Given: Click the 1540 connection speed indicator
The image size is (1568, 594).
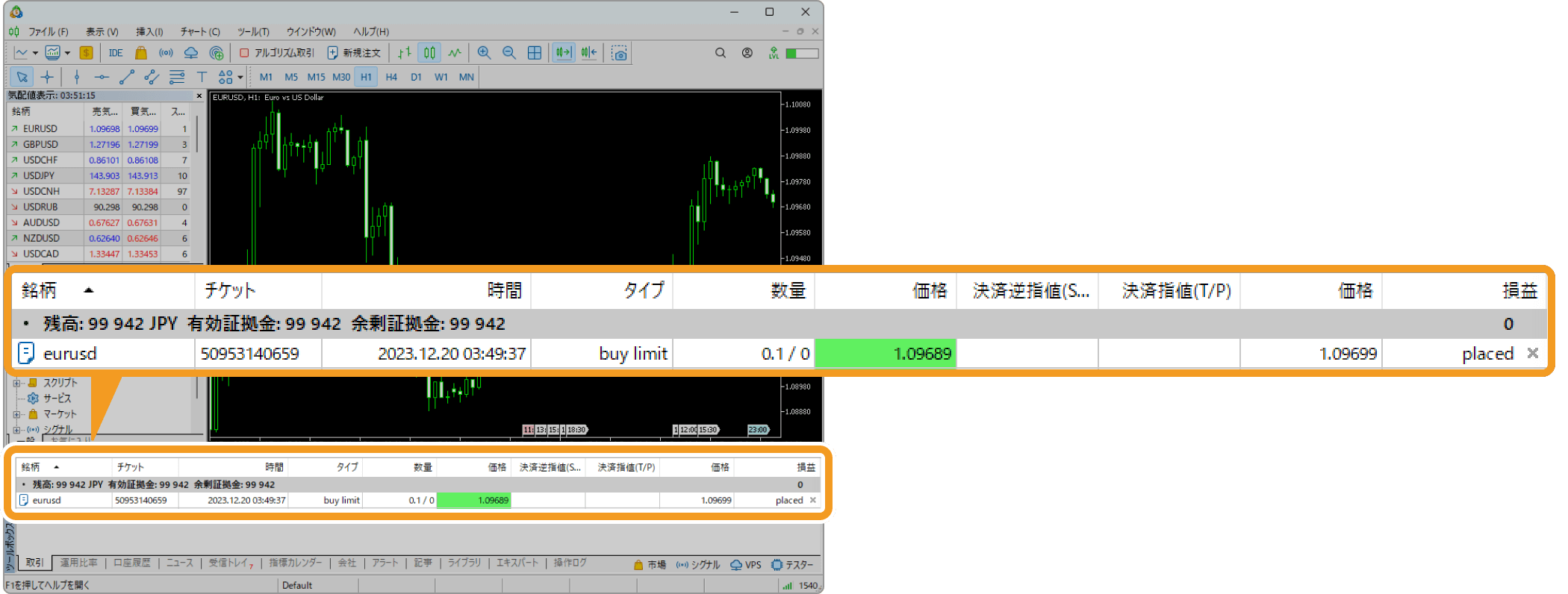Looking at the screenshot, I should [x=800, y=585].
